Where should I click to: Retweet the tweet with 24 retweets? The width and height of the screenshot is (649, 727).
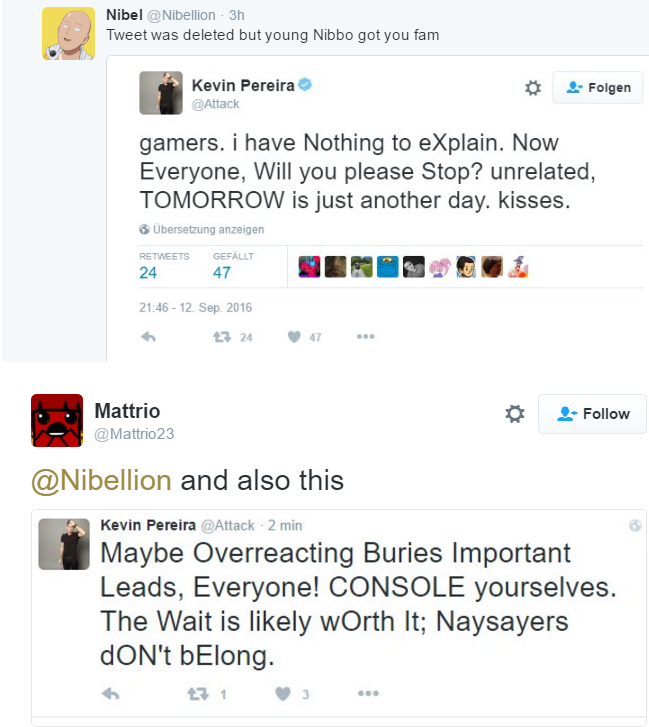[x=223, y=337]
